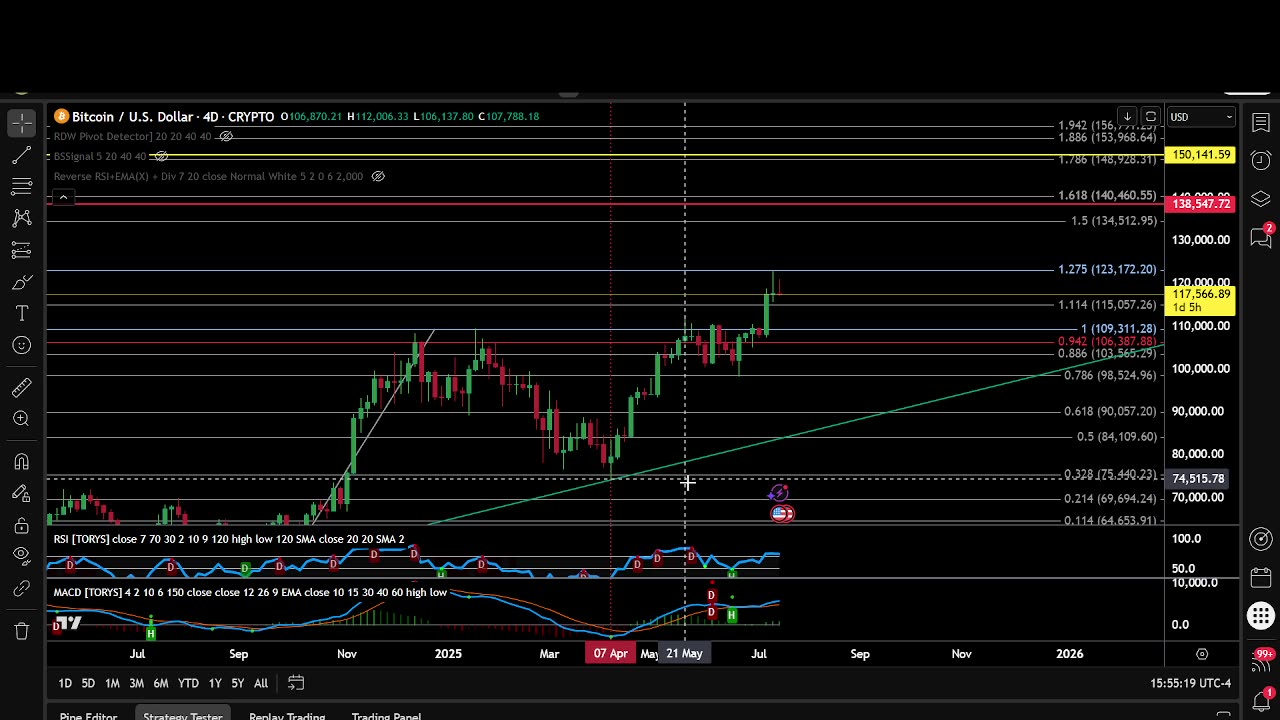The height and width of the screenshot is (720, 1280).
Task: Open chart settings gear near time axis
Action: click(1202, 654)
